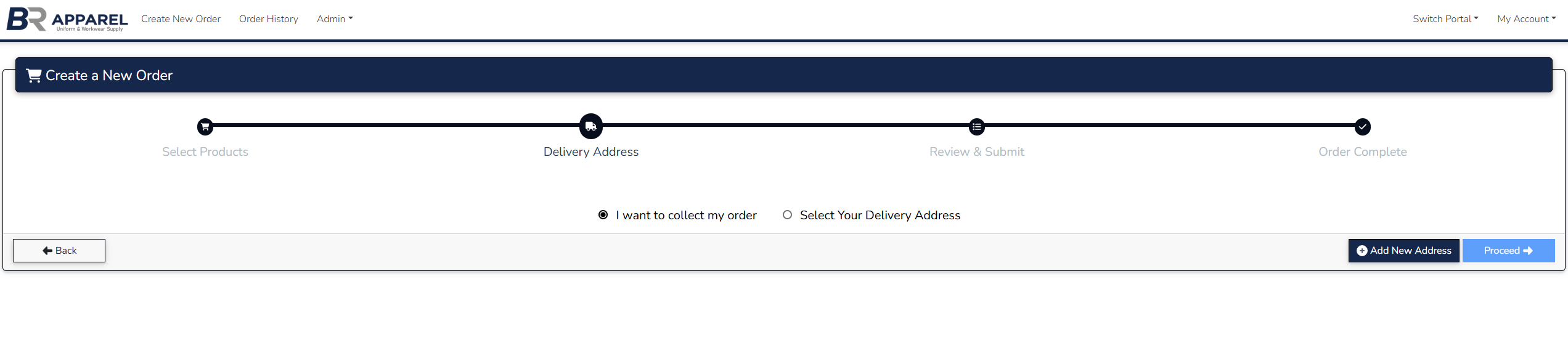Open the My Account dropdown

coord(1526,19)
